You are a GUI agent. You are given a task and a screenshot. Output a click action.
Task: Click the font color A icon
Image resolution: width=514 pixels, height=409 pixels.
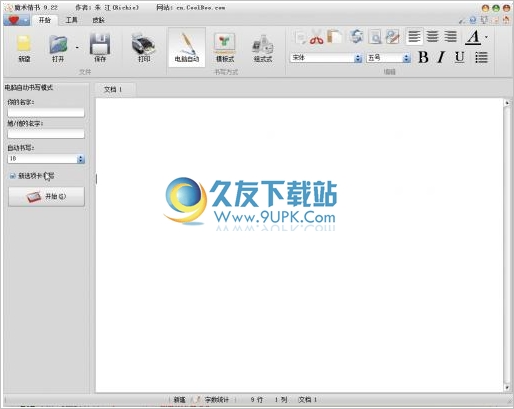coord(473,37)
